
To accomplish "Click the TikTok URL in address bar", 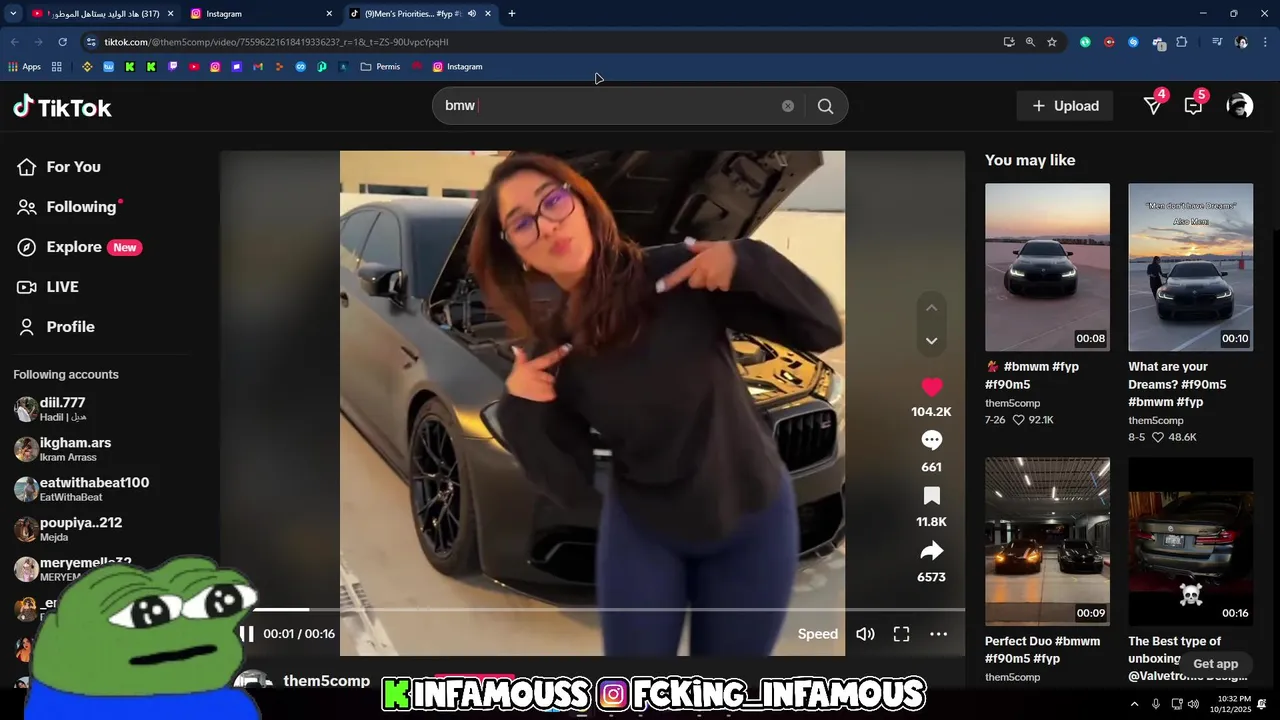I will tap(276, 42).
